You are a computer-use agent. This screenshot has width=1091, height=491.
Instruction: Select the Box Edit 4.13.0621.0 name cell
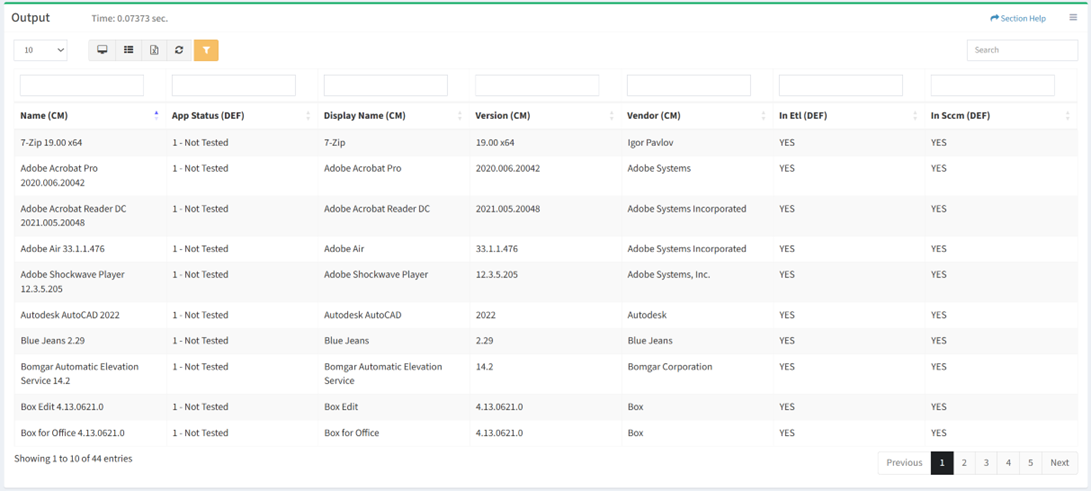click(90, 407)
